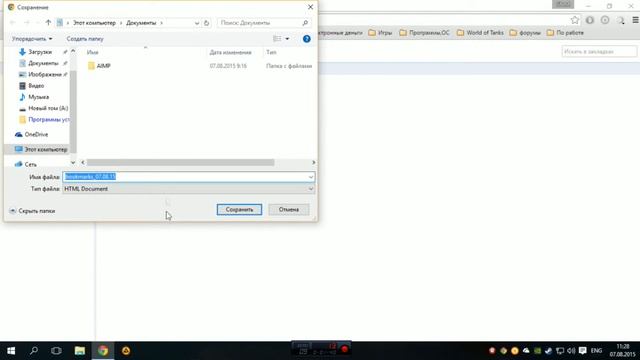Click the network tray icon

pos(560,351)
